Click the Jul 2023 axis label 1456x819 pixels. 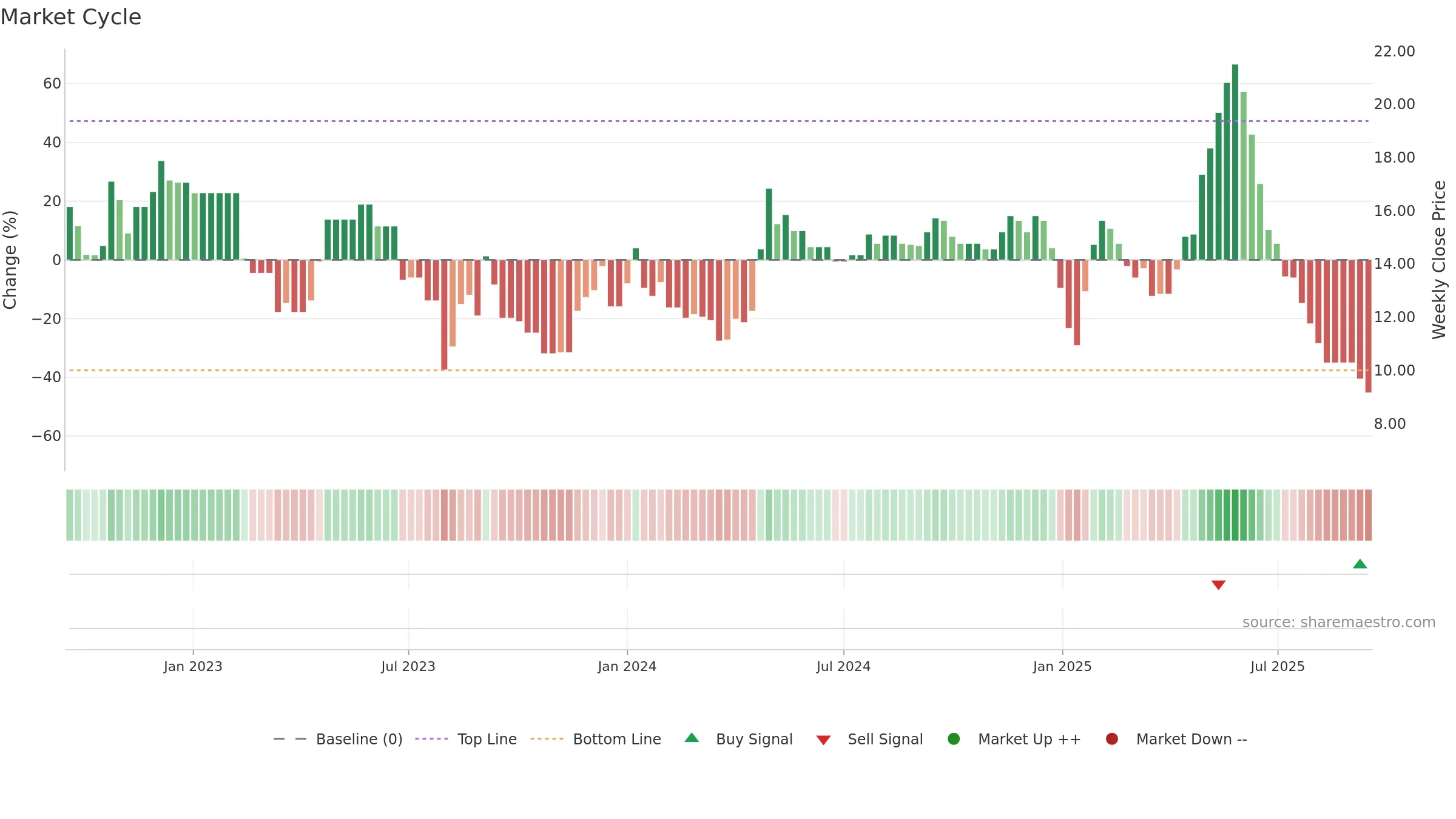pos(408,667)
